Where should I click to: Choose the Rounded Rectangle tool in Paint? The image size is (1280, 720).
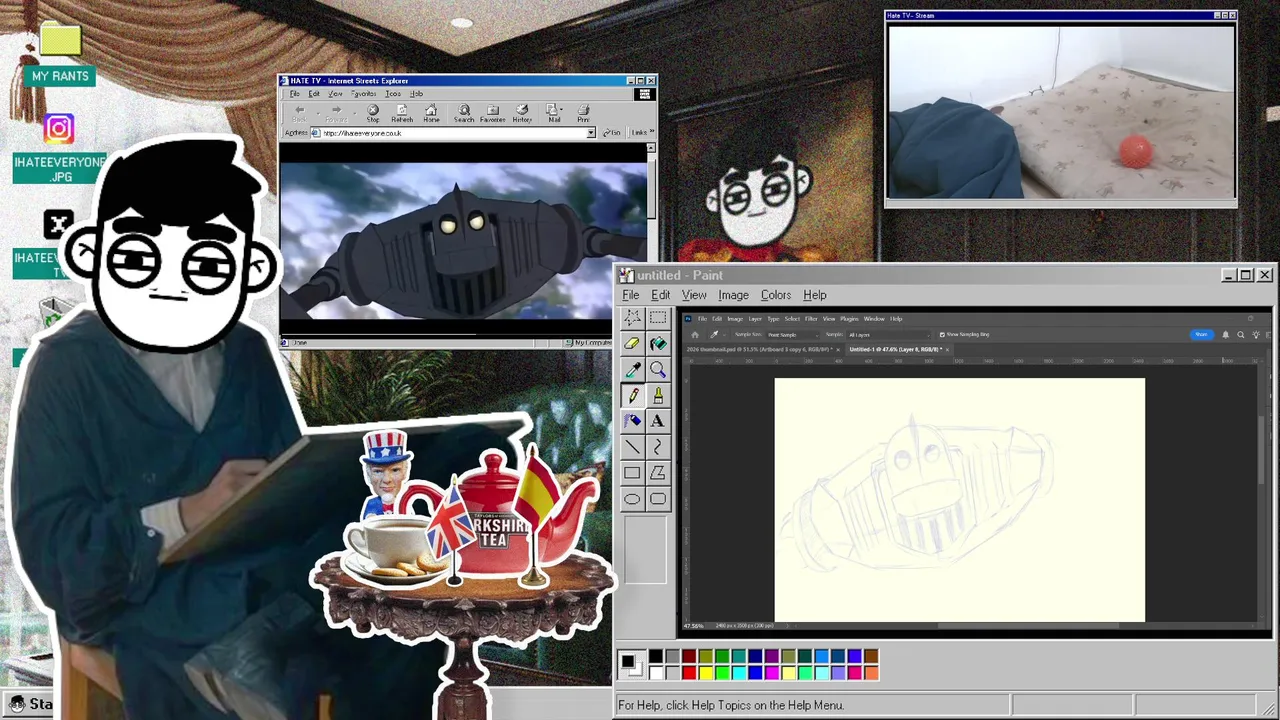(x=658, y=499)
